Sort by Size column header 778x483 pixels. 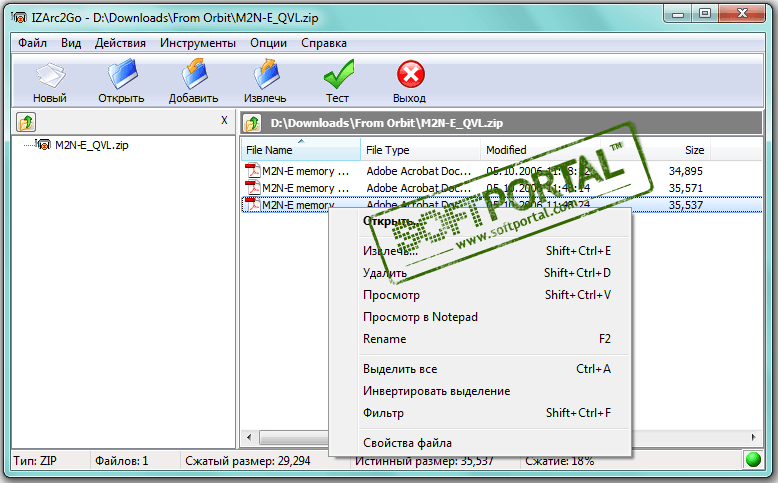(655, 149)
